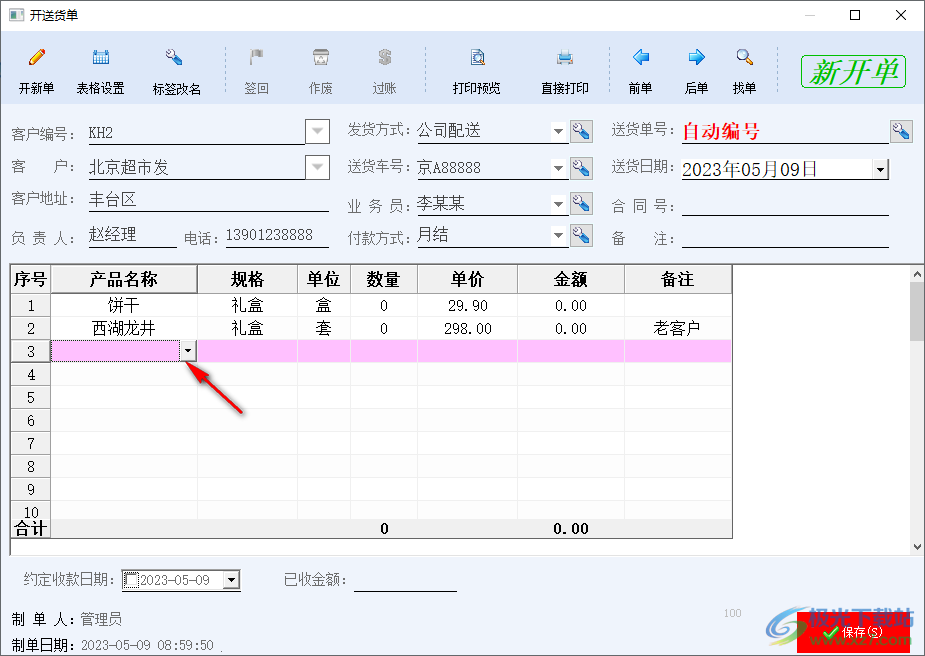
Task: Select the 饼干 product cell
Action: tap(124, 306)
